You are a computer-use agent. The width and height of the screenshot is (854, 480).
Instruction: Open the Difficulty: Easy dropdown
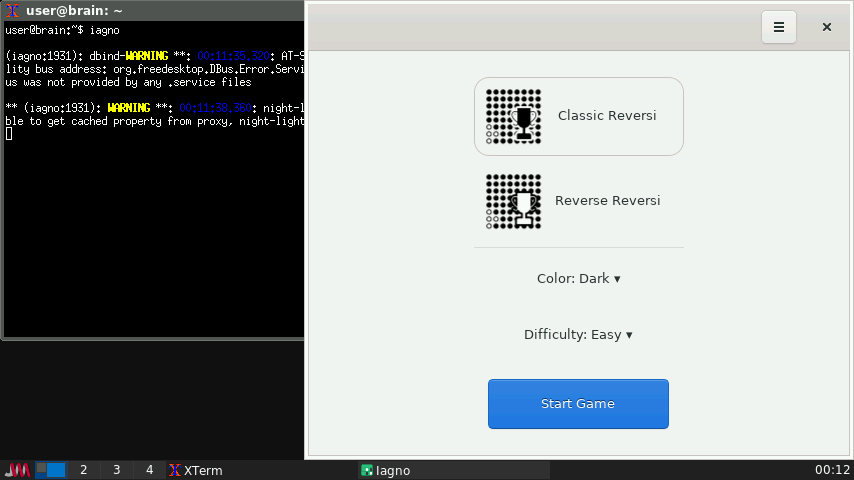click(578, 335)
